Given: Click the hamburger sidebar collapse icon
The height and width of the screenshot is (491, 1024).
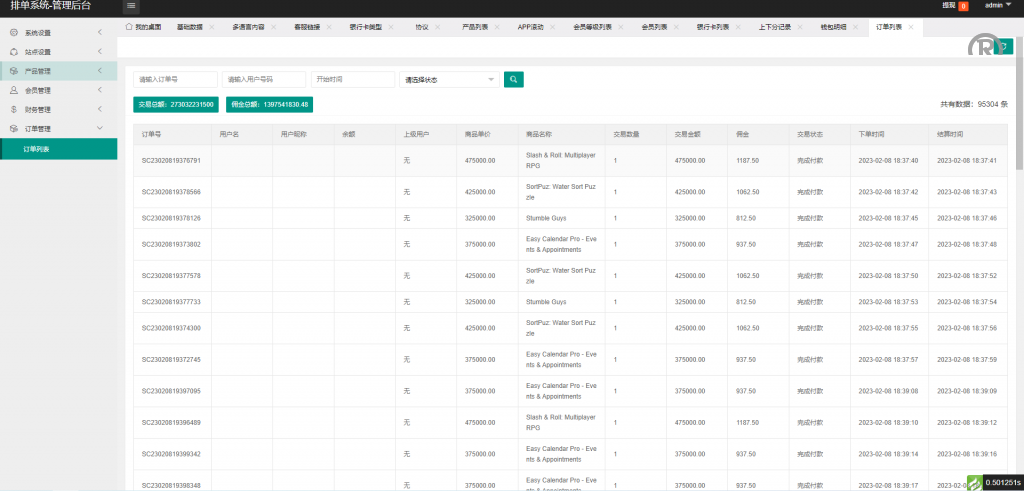Looking at the screenshot, I should click(x=131, y=6).
